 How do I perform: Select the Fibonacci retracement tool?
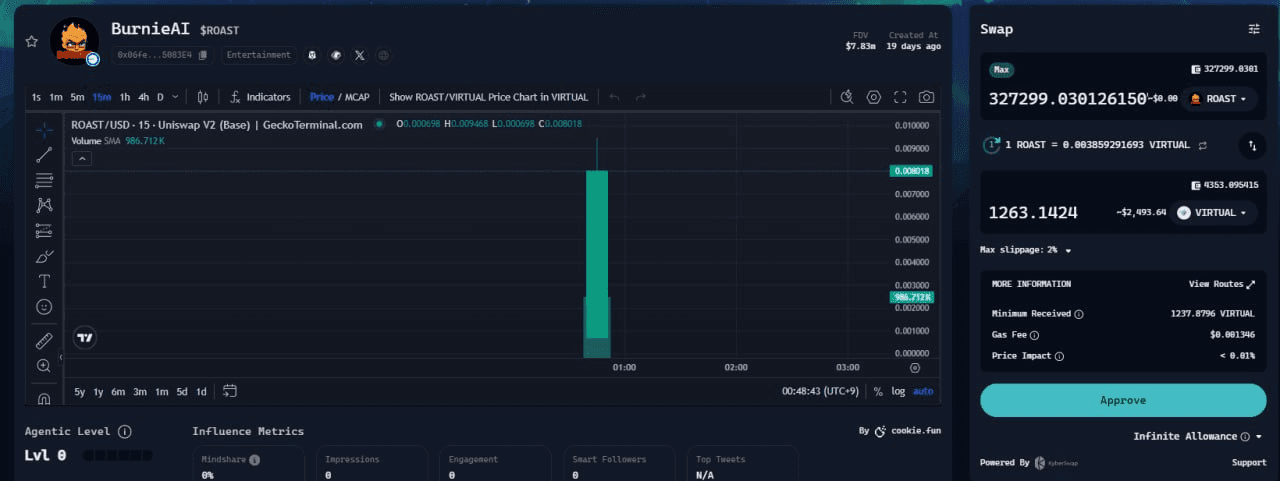pos(44,180)
